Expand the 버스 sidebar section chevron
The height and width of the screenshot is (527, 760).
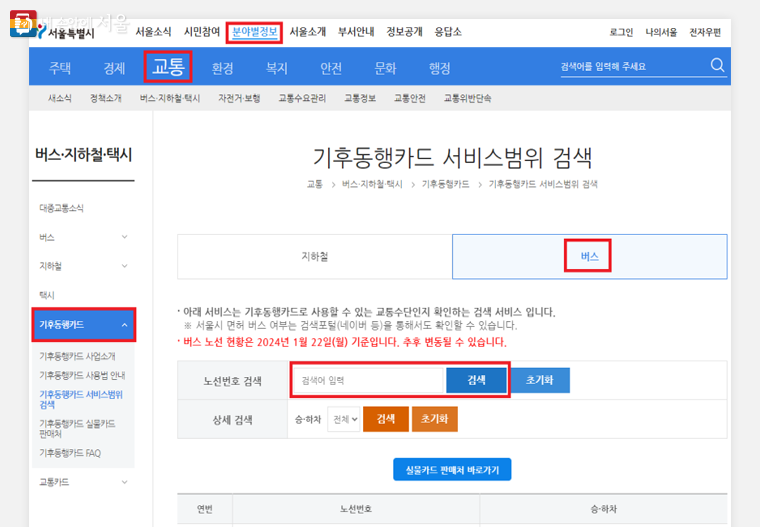[x=125, y=237]
